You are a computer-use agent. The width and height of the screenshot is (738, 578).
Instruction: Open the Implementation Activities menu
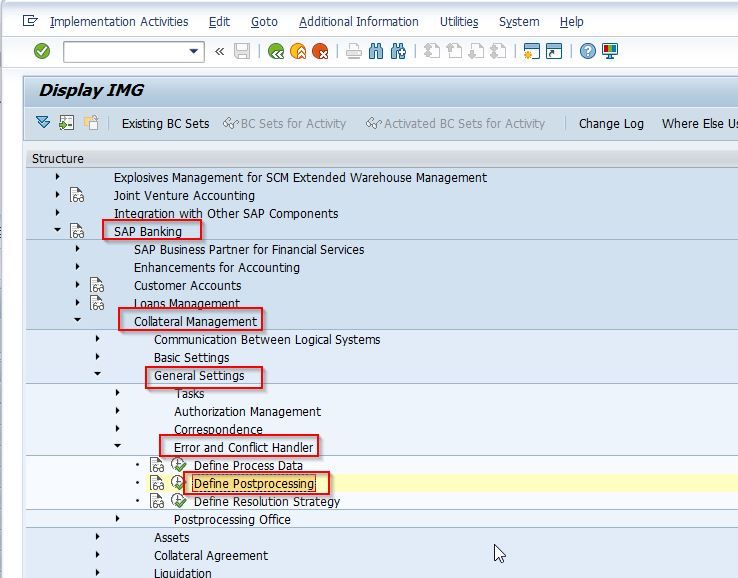(x=119, y=22)
